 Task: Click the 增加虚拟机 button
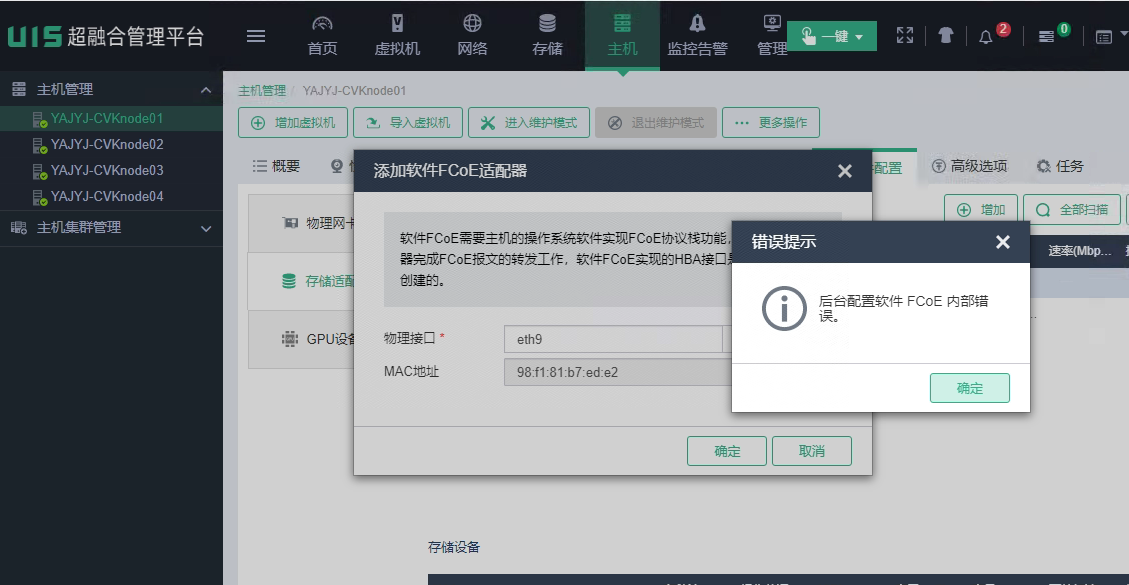(293, 122)
